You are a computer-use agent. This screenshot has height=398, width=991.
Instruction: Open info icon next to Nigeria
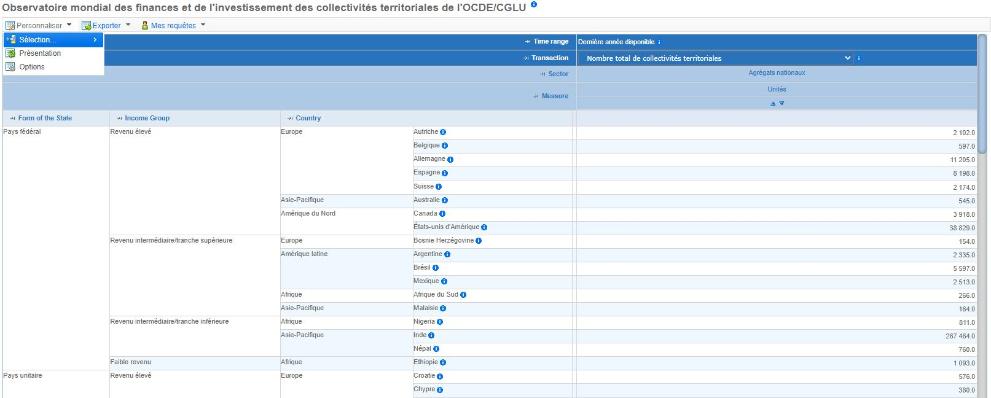point(440,322)
